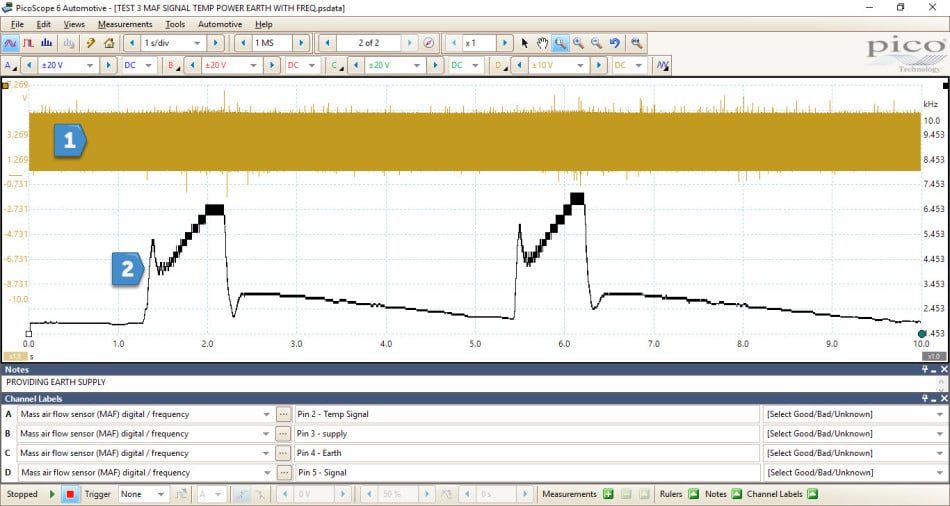Viewport: 950px width, 506px height.
Task: Click ellipsis button for channel C label
Action: pos(283,453)
